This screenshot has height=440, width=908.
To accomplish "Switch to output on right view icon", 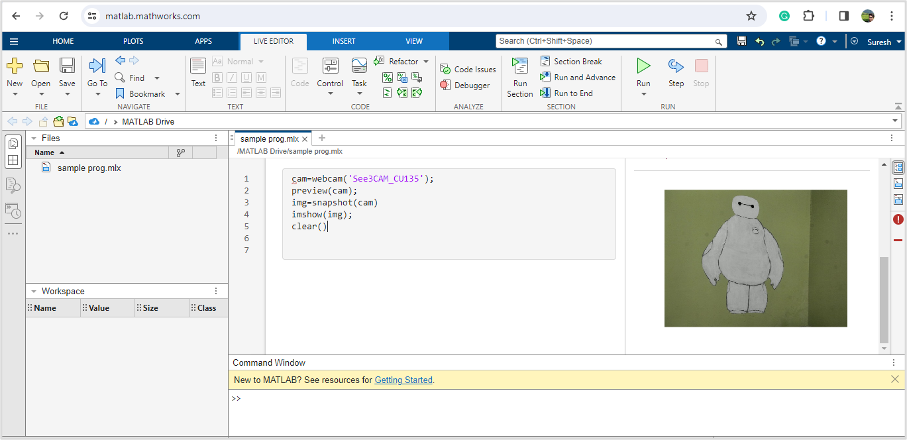I will click(x=898, y=168).
